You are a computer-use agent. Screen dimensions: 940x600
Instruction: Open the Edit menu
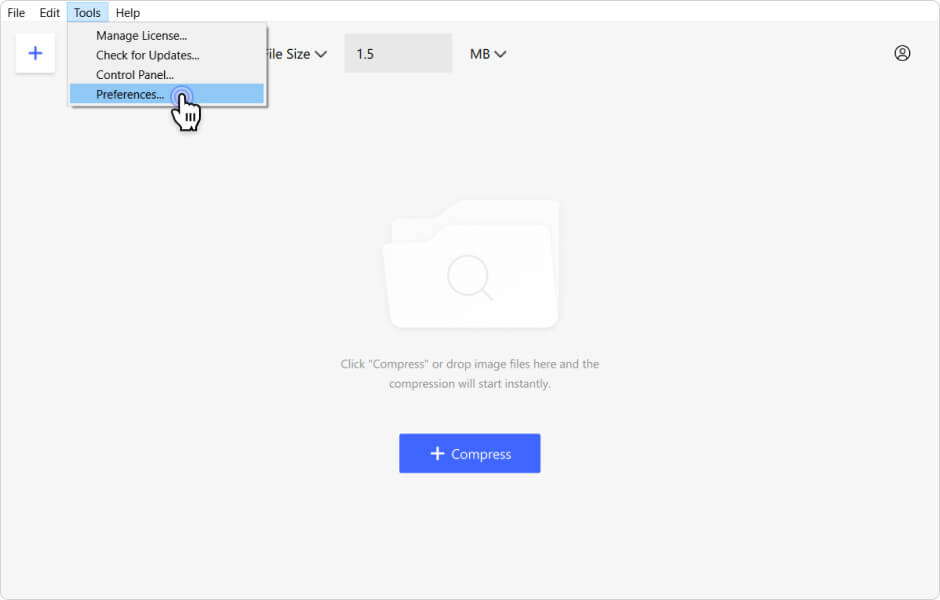50,13
